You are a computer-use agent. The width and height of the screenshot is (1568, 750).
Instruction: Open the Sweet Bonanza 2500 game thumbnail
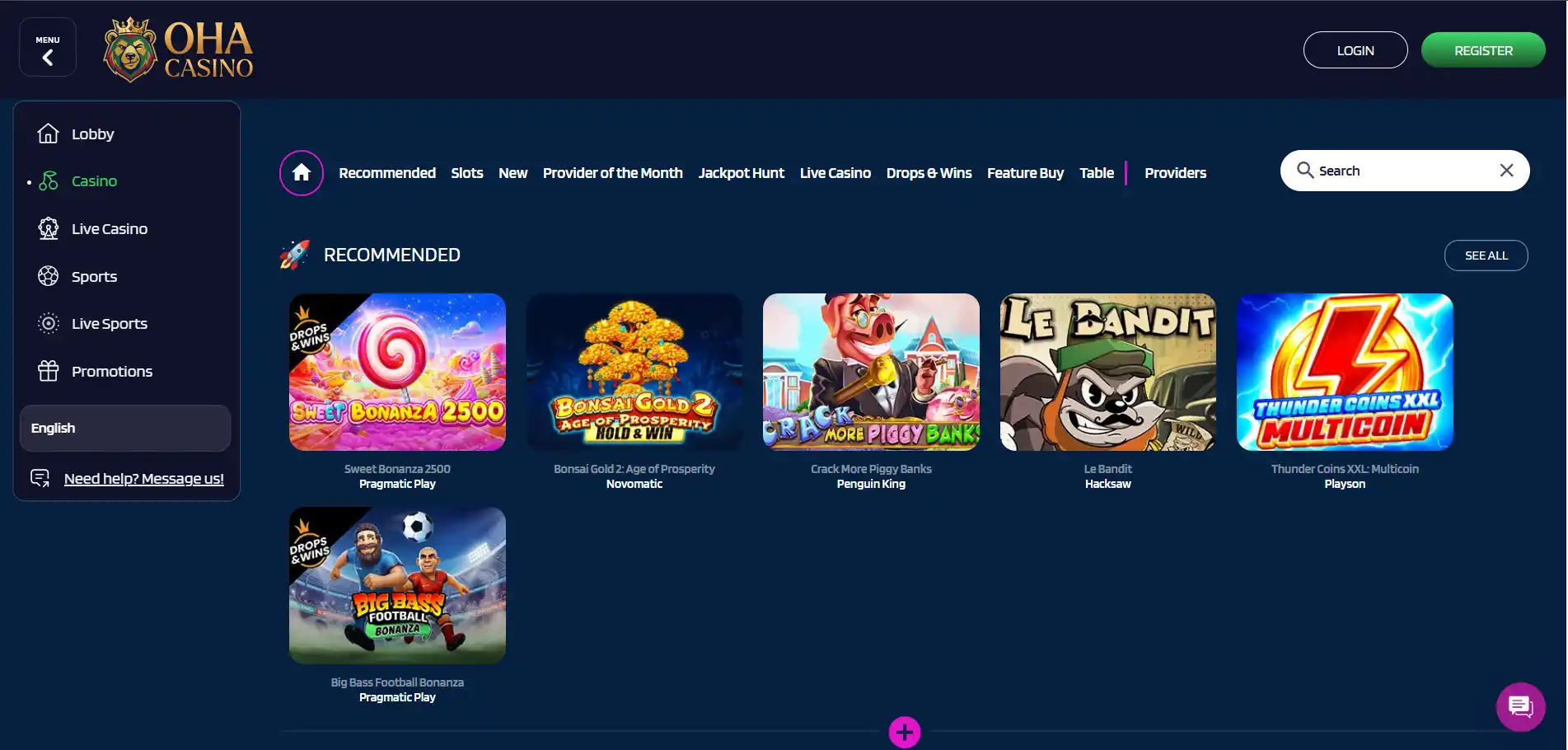coord(397,372)
